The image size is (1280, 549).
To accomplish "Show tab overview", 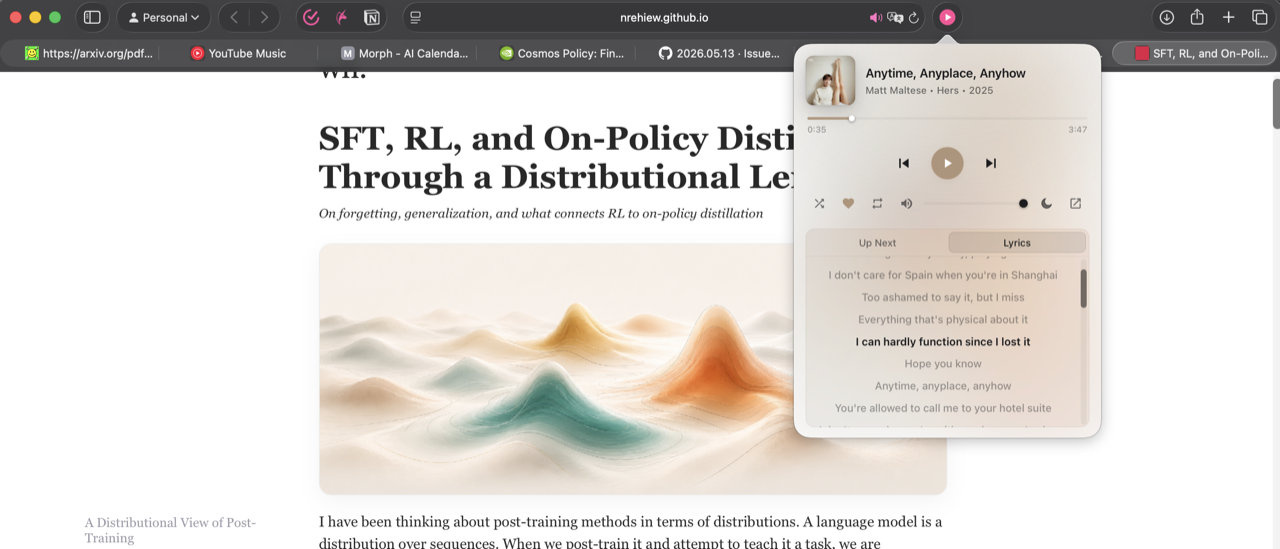I will click(x=1260, y=17).
